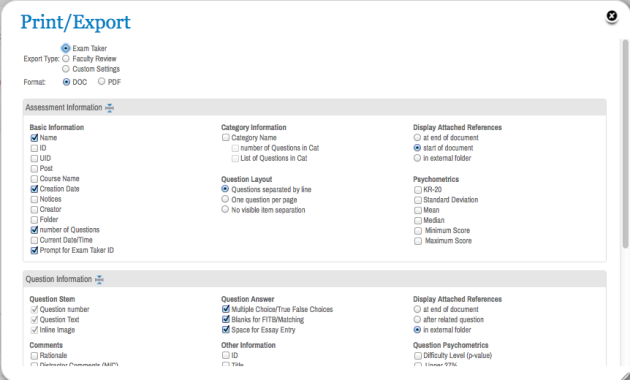Check the Notices checkbox

pos(35,199)
